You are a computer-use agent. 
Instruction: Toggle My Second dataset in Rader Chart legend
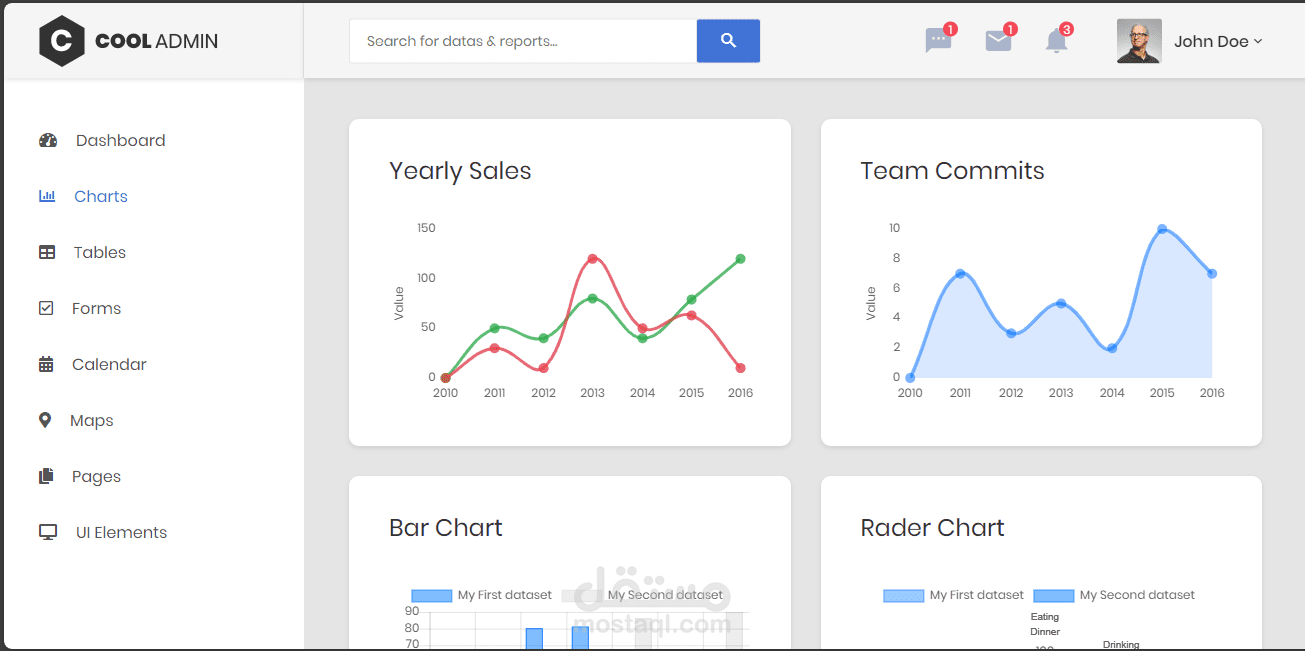pyautogui.click(x=1114, y=595)
